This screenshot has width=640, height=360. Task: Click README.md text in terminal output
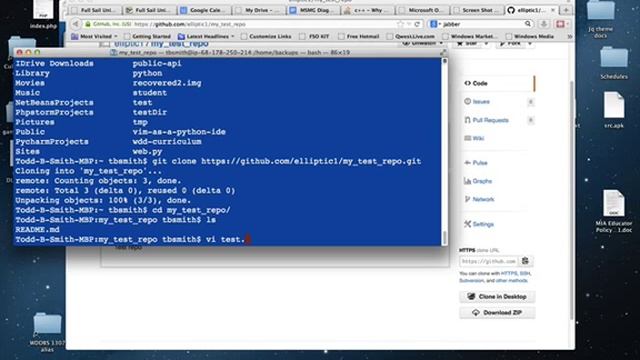[x=37, y=230]
